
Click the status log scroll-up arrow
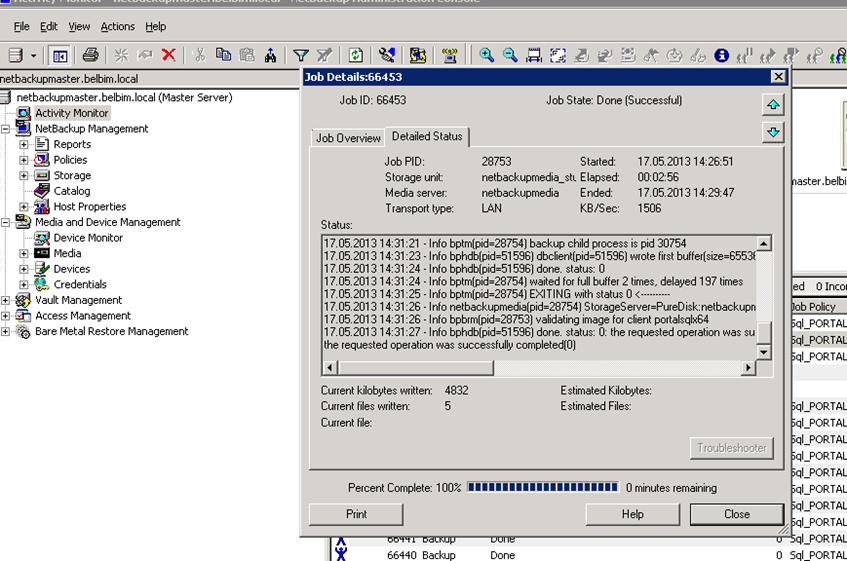[763, 244]
